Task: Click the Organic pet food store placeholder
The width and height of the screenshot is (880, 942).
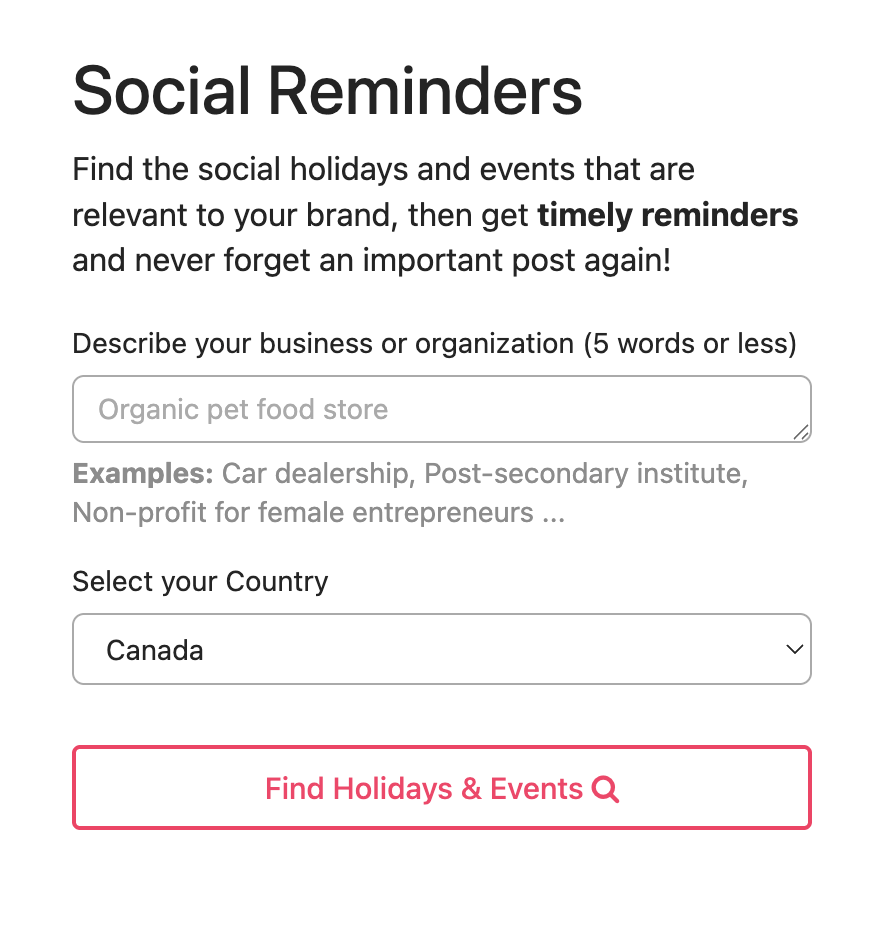Action: 243,410
